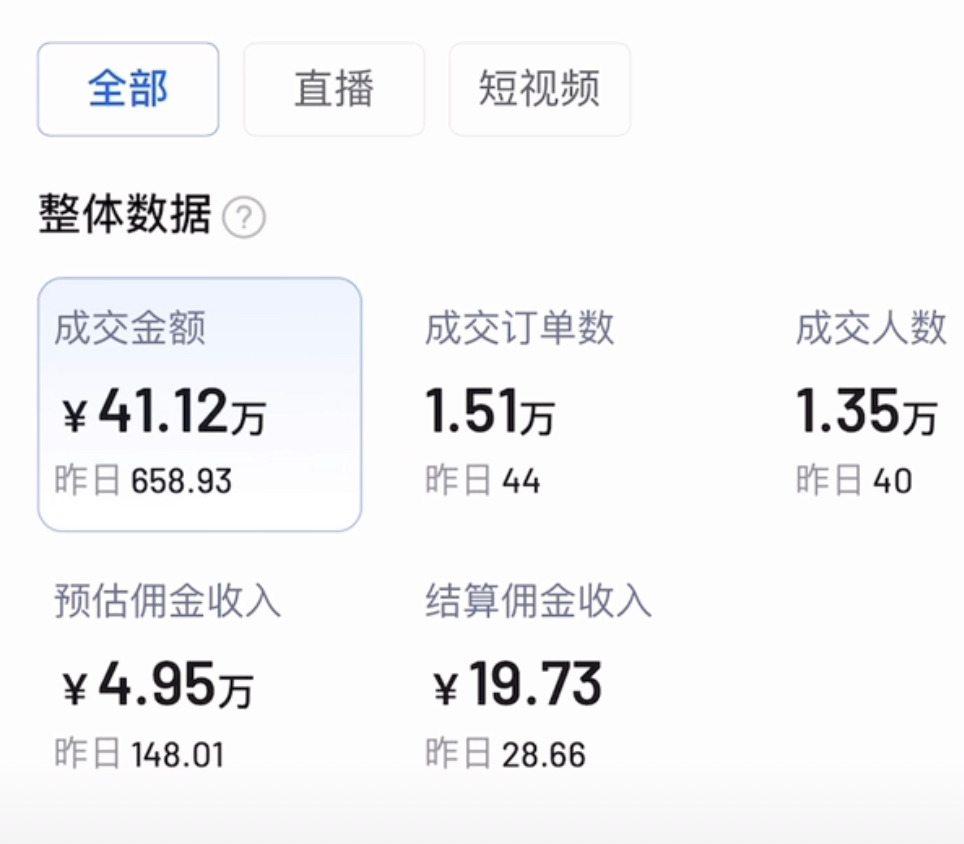Select the 全部 tab

coord(128,89)
